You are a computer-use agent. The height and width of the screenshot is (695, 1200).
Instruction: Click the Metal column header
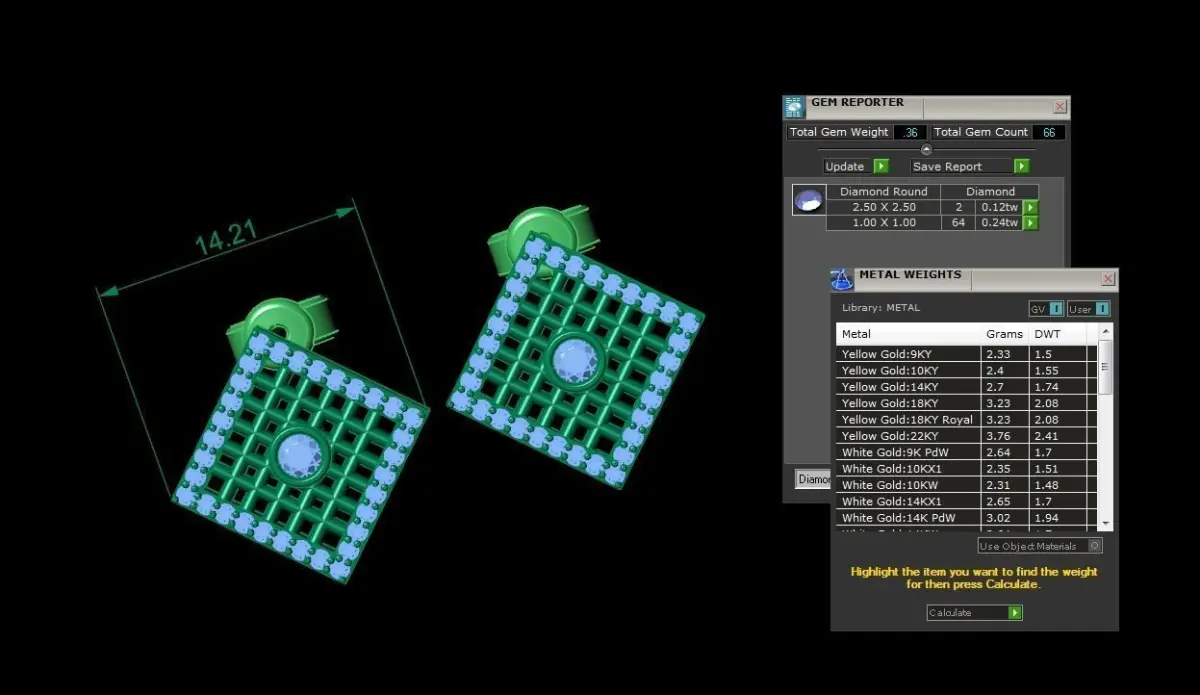(909, 334)
